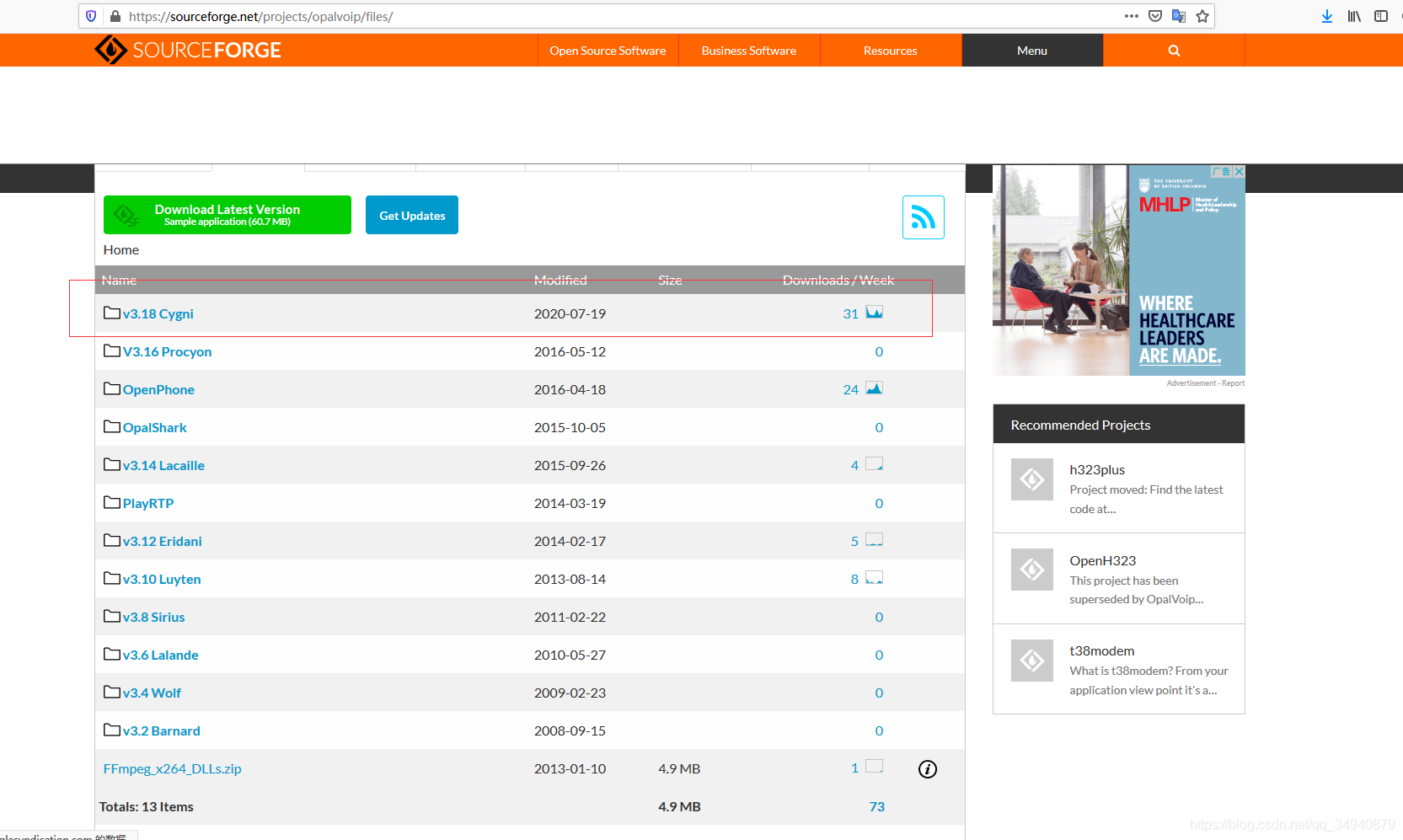Open the v3.14 Lacaille folder link
1403x840 pixels.
tap(163, 465)
